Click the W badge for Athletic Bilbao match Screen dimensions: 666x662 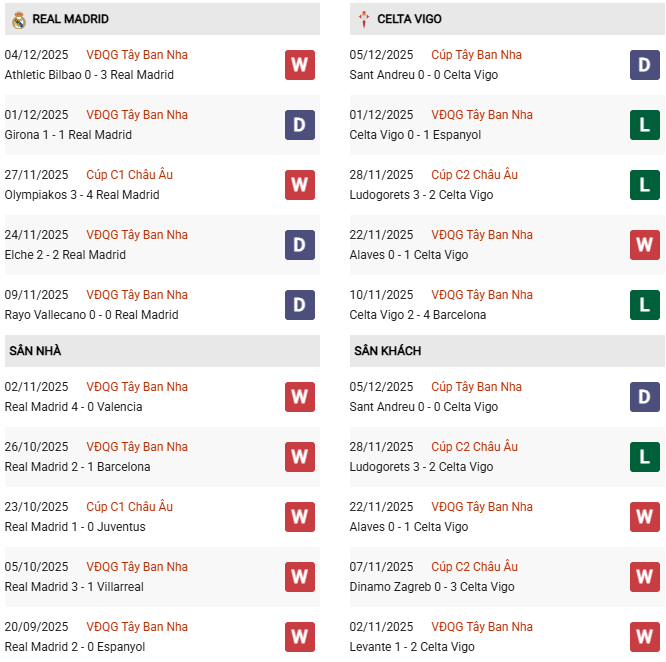pyautogui.click(x=299, y=65)
